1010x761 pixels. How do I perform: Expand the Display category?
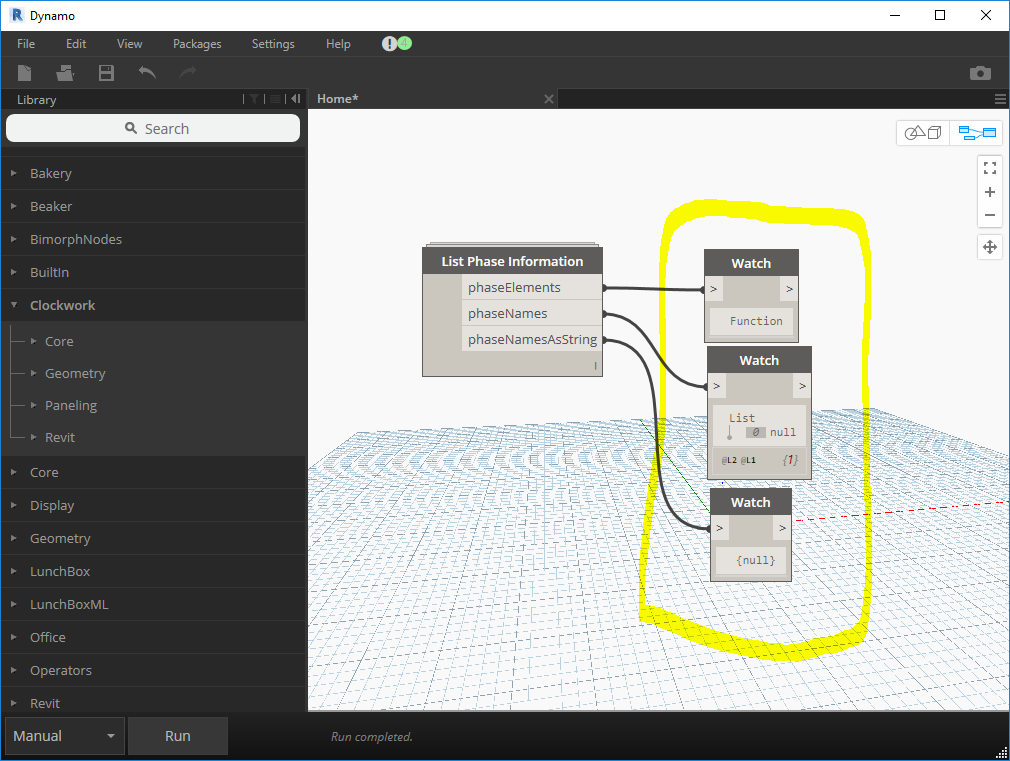153,505
